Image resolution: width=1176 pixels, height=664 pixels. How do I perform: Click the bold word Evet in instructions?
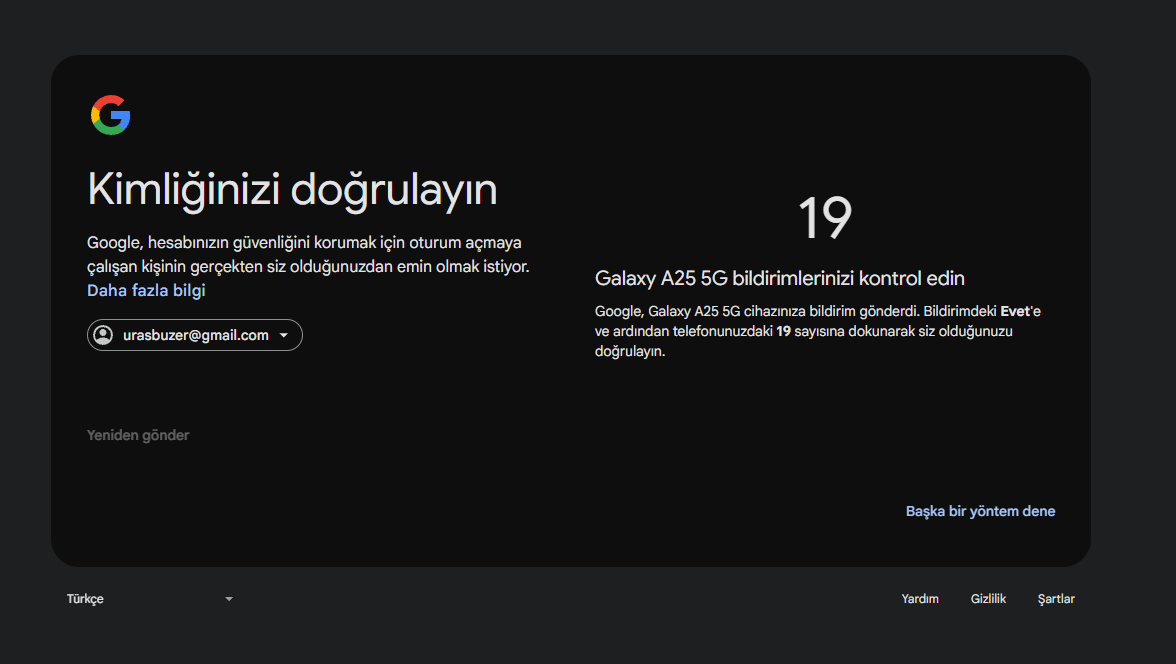(x=1015, y=311)
